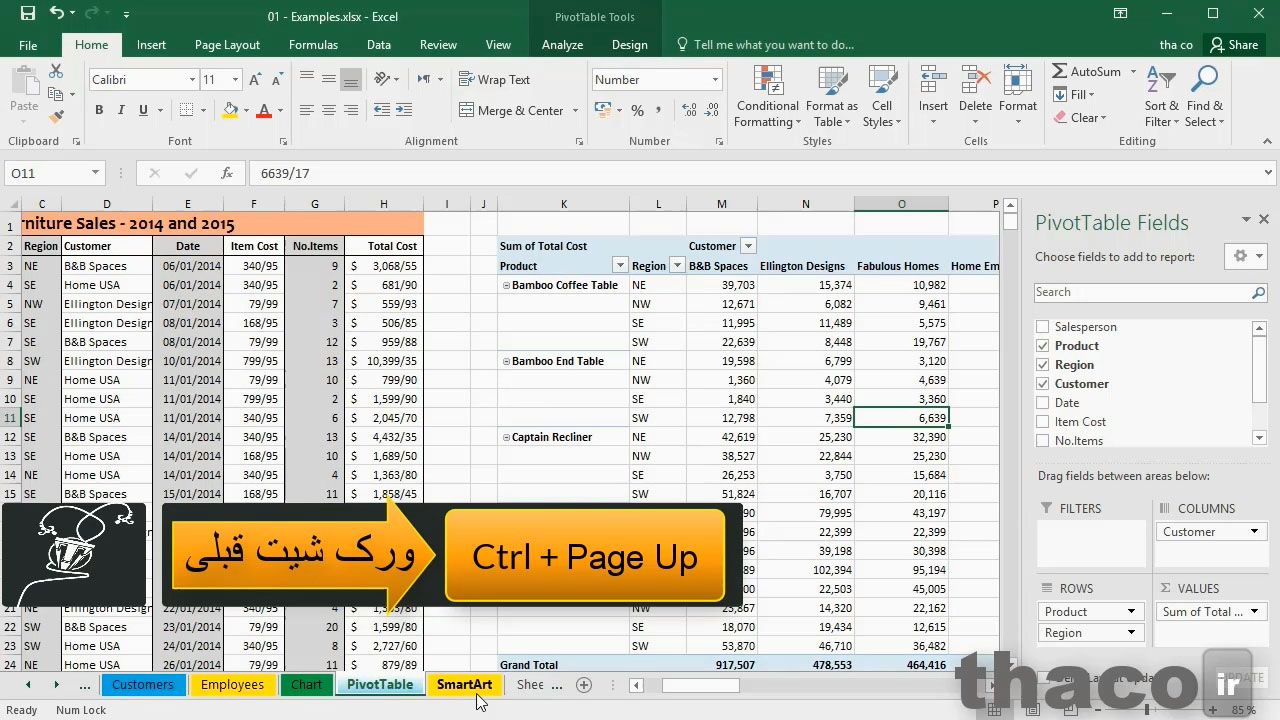Increase font size with A-up icon
This screenshot has height=720, width=1280.
pos(255,80)
